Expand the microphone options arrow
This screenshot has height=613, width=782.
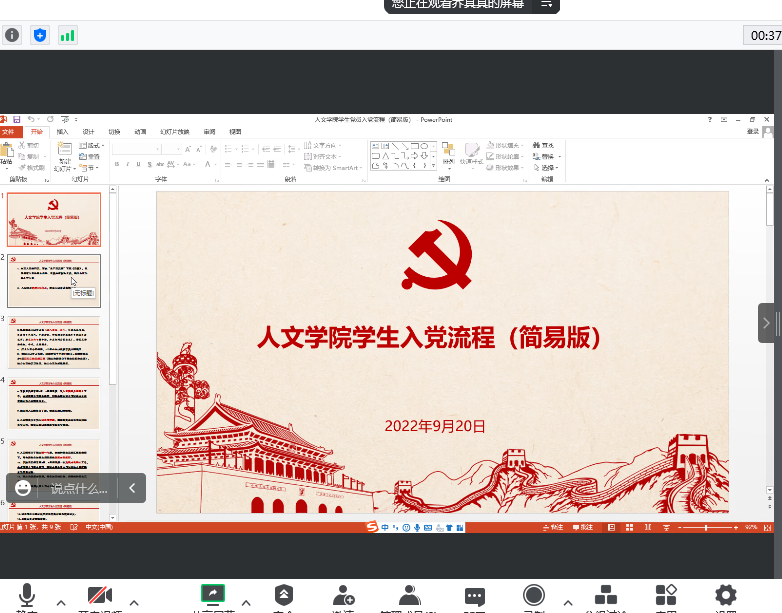(61, 602)
